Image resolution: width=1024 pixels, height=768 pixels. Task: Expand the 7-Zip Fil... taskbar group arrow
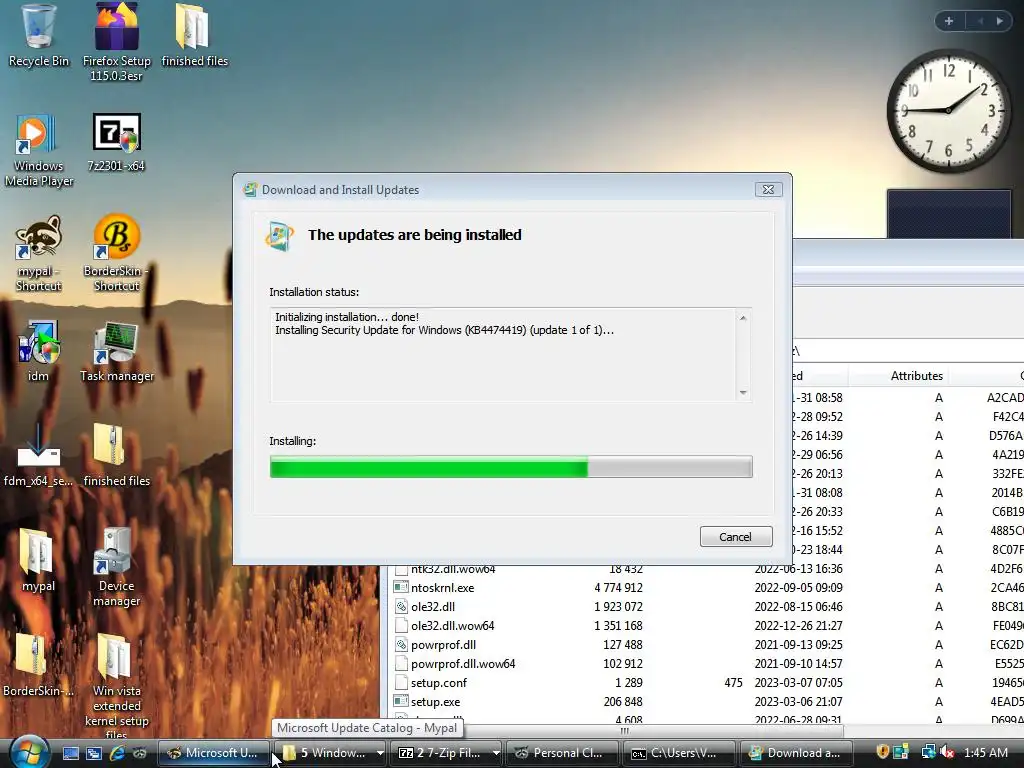496,753
